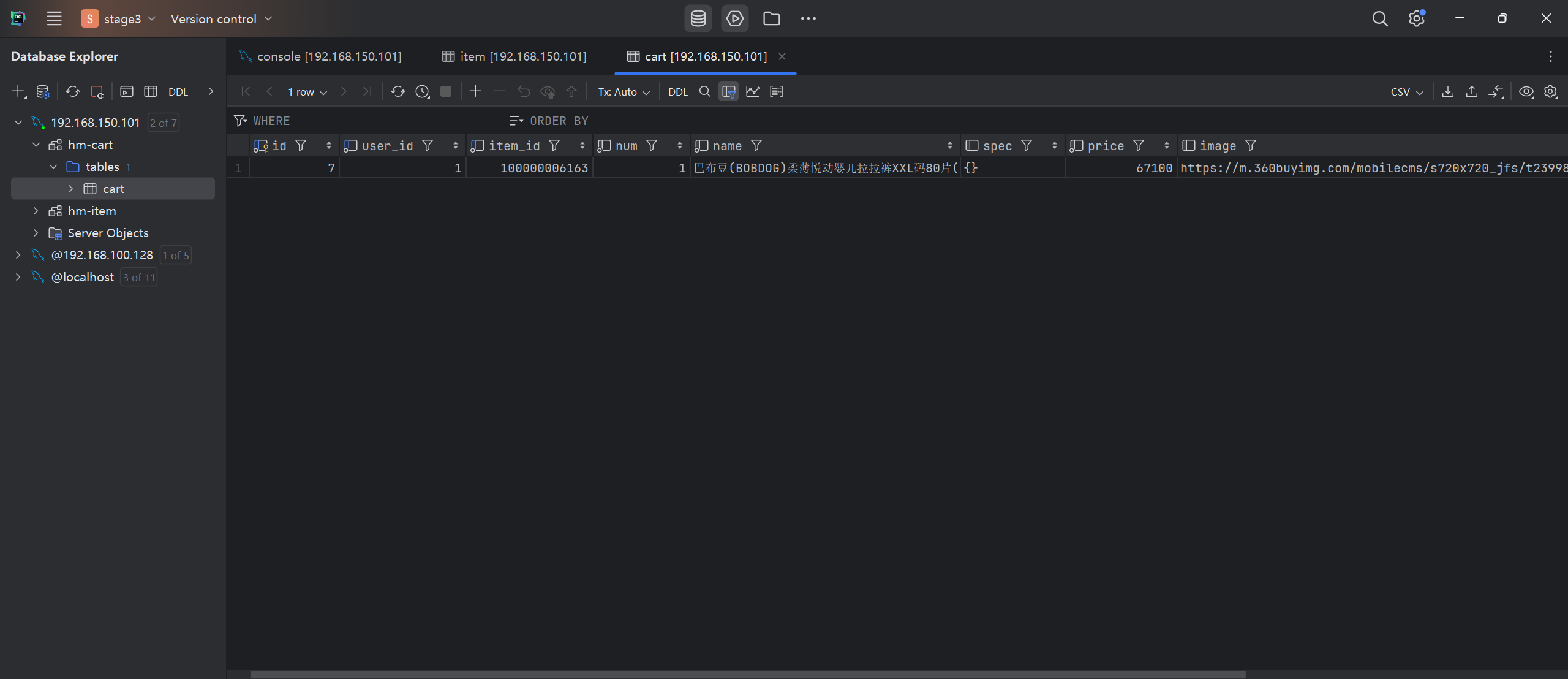Click the Reload Page refresh icon

[398, 92]
